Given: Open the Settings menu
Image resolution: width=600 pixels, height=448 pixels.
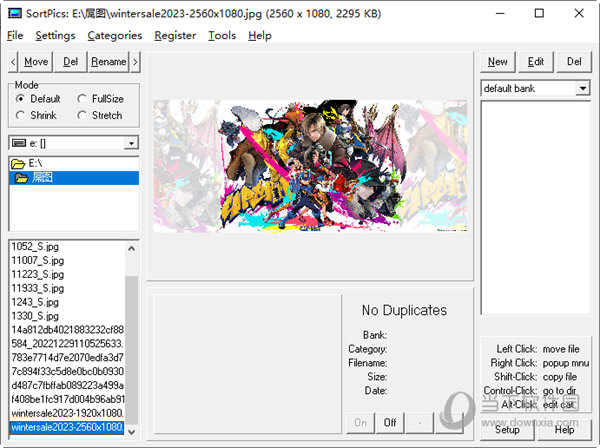Looking at the screenshot, I should (x=55, y=36).
